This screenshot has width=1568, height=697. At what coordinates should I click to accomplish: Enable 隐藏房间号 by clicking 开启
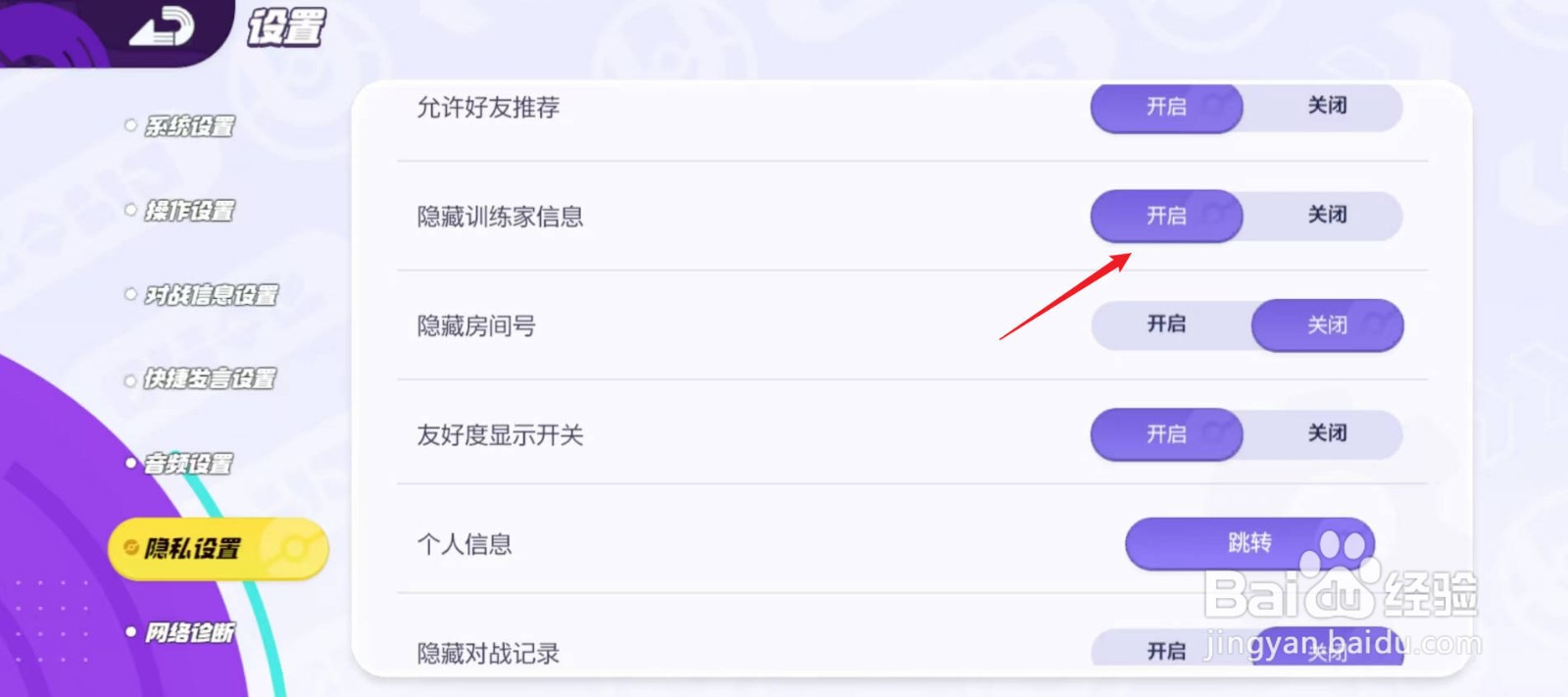[1165, 324]
